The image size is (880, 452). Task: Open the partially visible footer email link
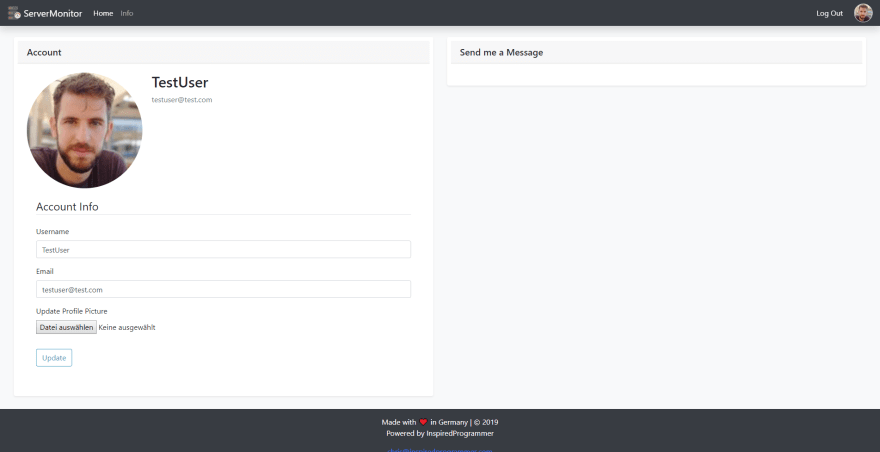pyautogui.click(x=440, y=450)
